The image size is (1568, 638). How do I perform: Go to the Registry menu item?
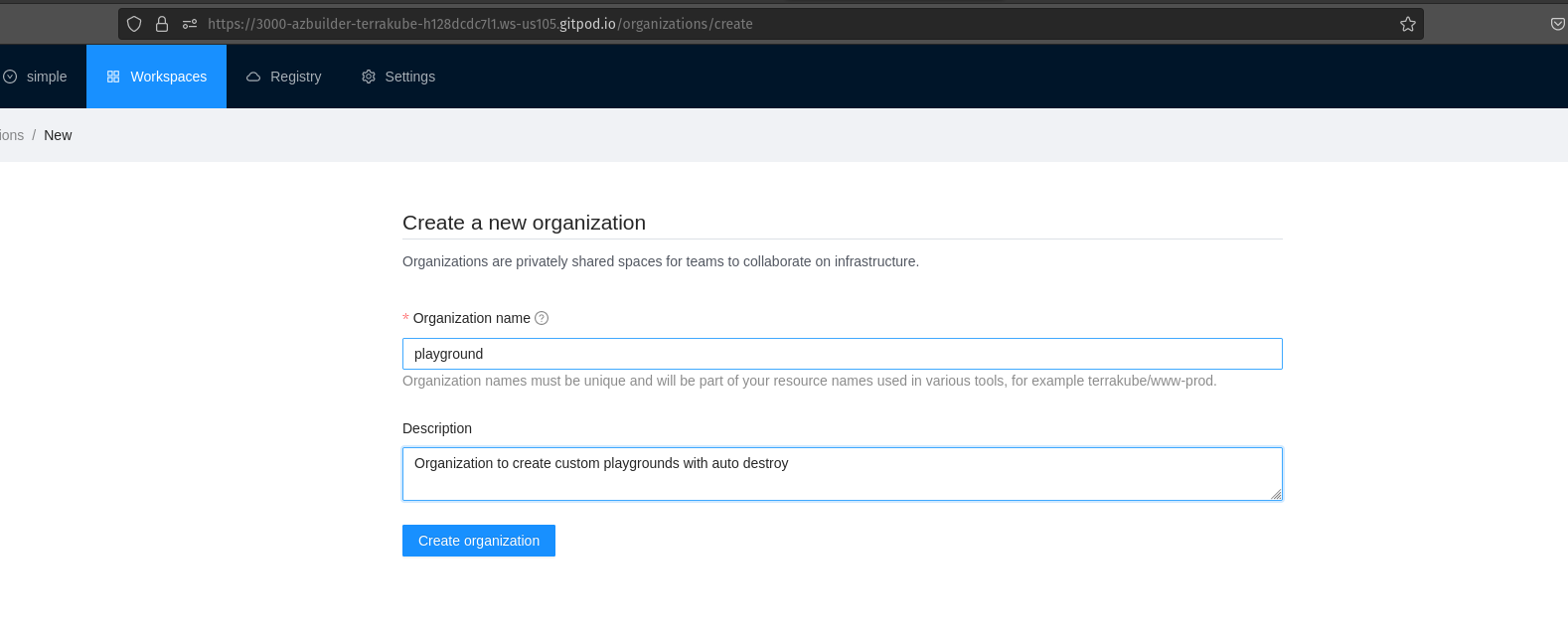pos(295,77)
